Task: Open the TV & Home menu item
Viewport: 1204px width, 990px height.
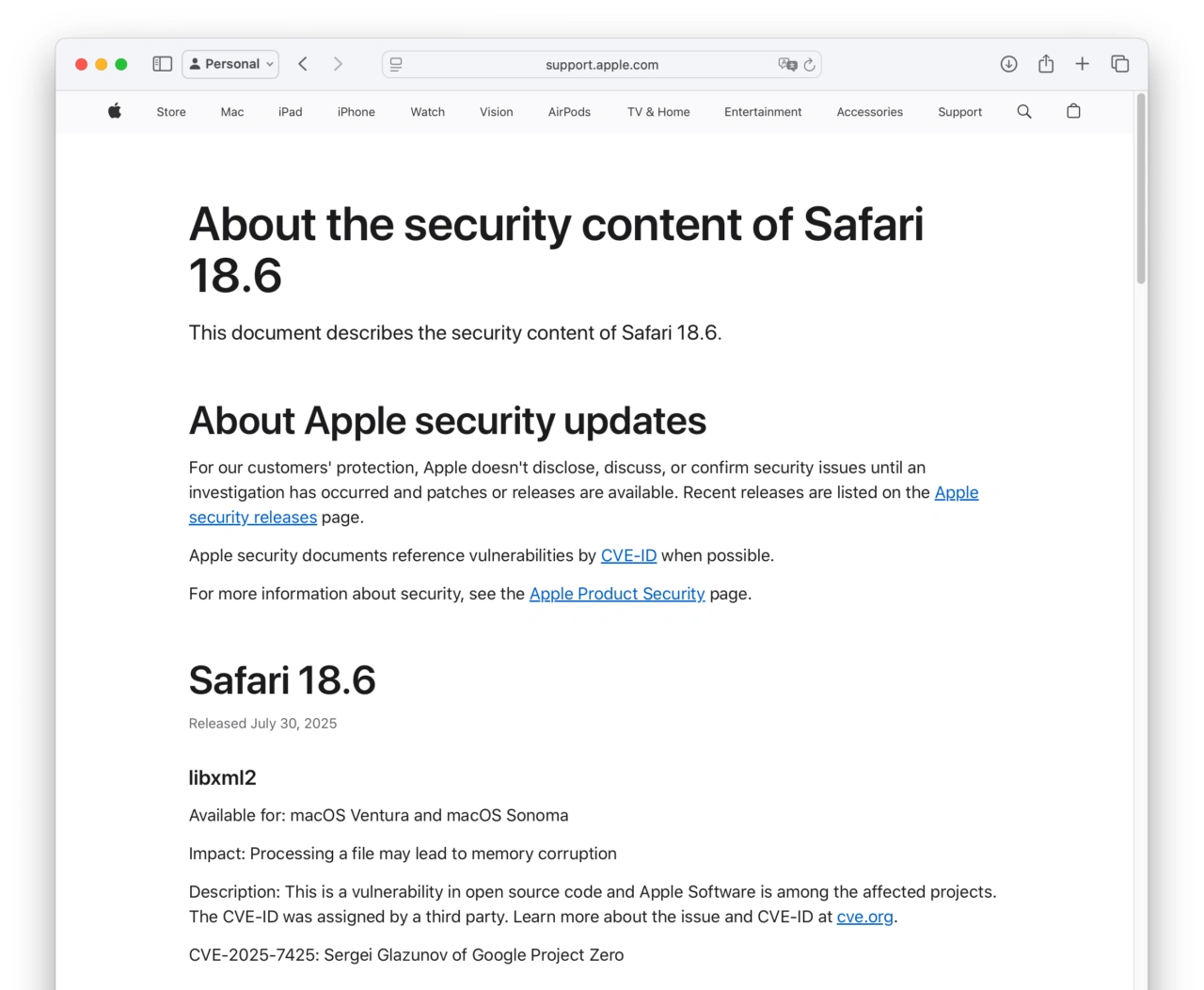Action: click(658, 112)
